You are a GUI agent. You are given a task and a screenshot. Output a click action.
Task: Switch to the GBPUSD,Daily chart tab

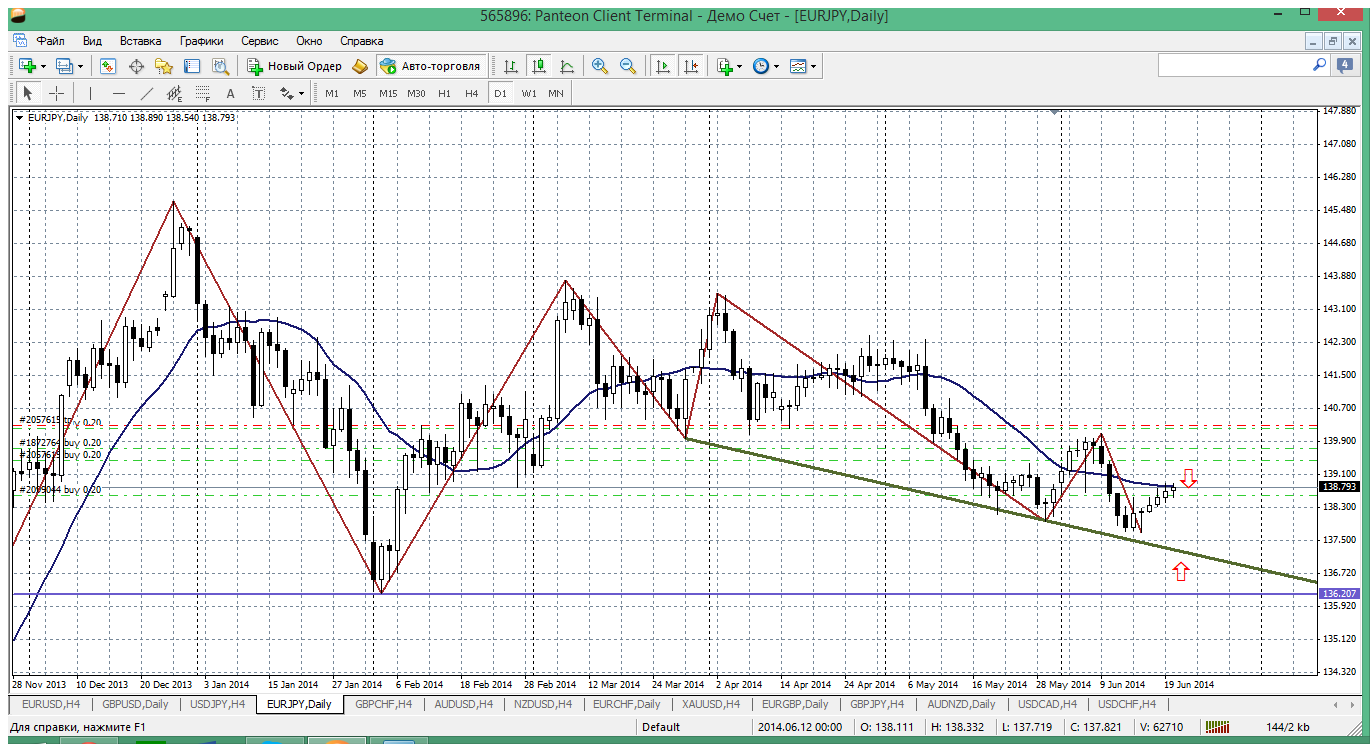(135, 704)
